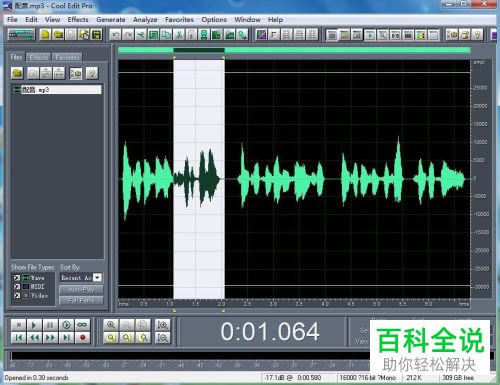Jump to the beginning of the waveform
Screen dimensions: 500x385
pos(19,338)
